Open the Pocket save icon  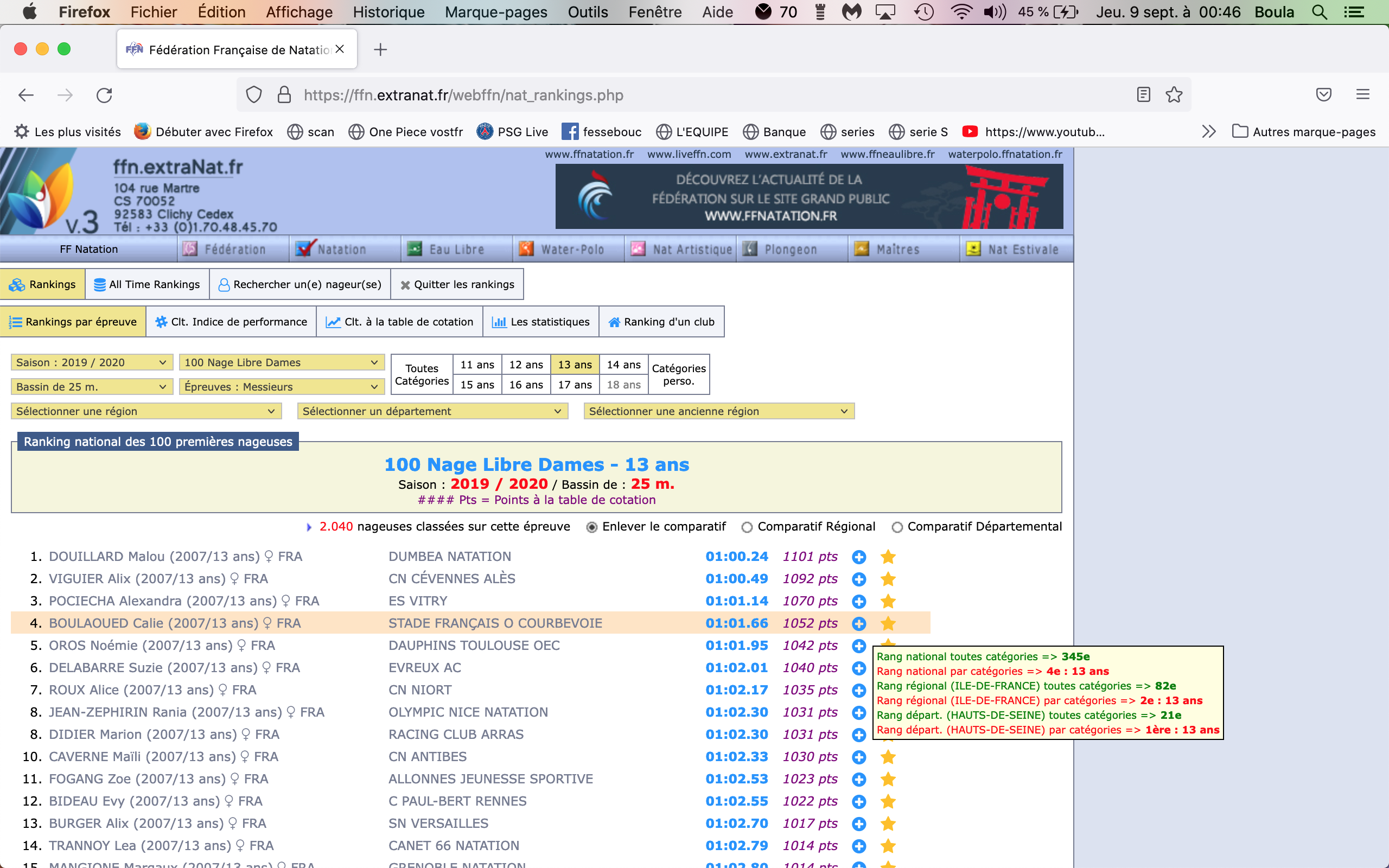pyautogui.click(x=1323, y=95)
